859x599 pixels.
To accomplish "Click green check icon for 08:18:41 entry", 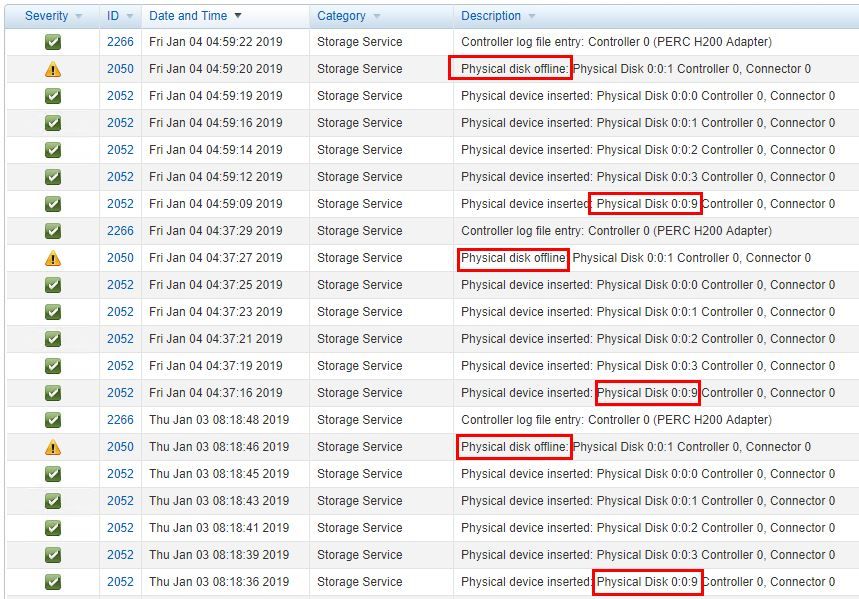I will [x=53, y=528].
